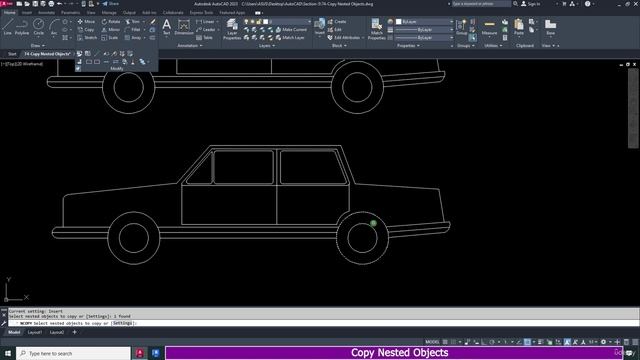Click the Array tool
Screen dimensions: 640x360
[x=133, y=38]
